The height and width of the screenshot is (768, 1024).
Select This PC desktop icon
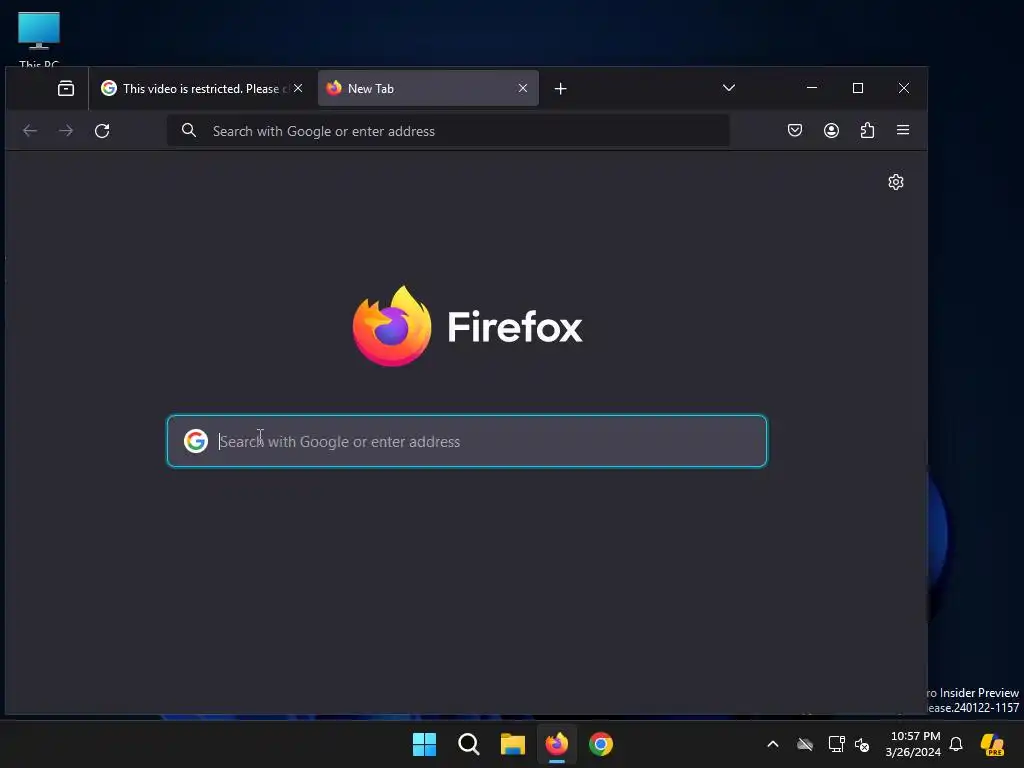tap(39, 39)
